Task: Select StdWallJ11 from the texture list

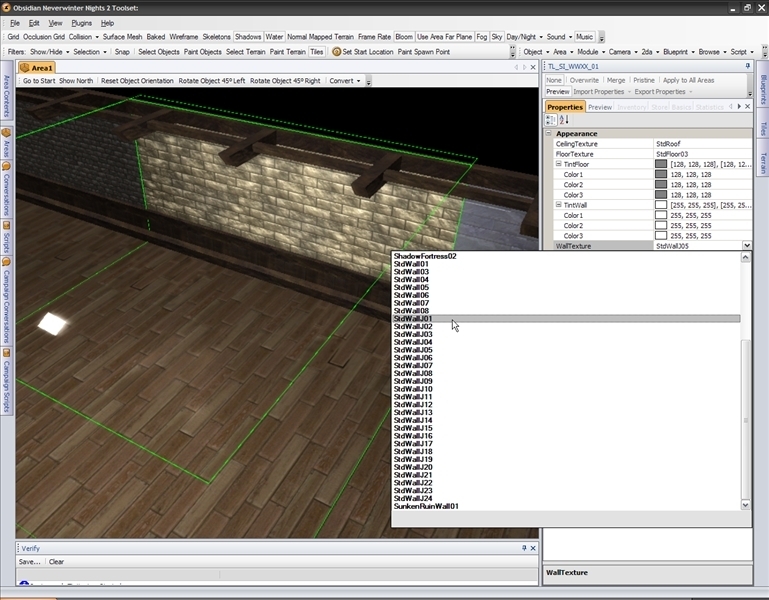Action: pos(413,397)
